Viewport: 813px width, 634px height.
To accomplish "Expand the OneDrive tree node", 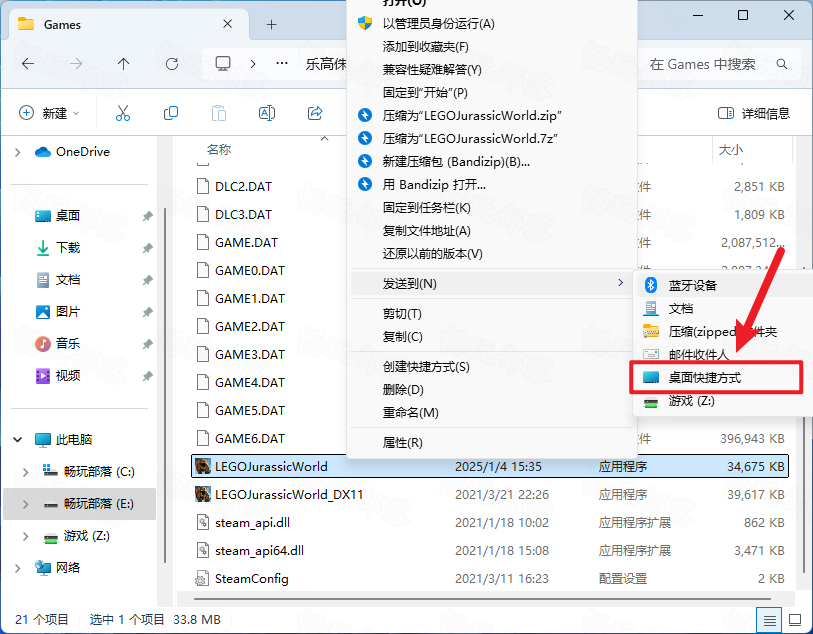I will click(x=18, y=152).
